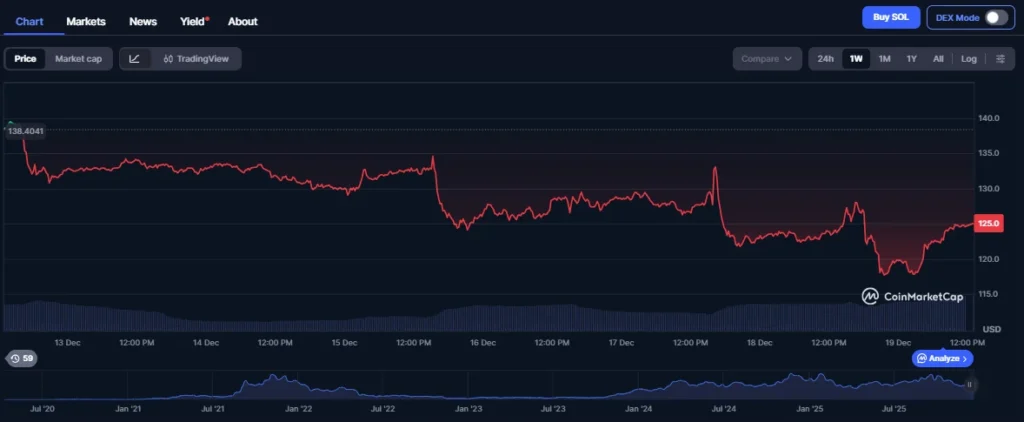
Task: Click the 13 Dec date axis label
Action: pyautogui.click(x=67, y=342)
